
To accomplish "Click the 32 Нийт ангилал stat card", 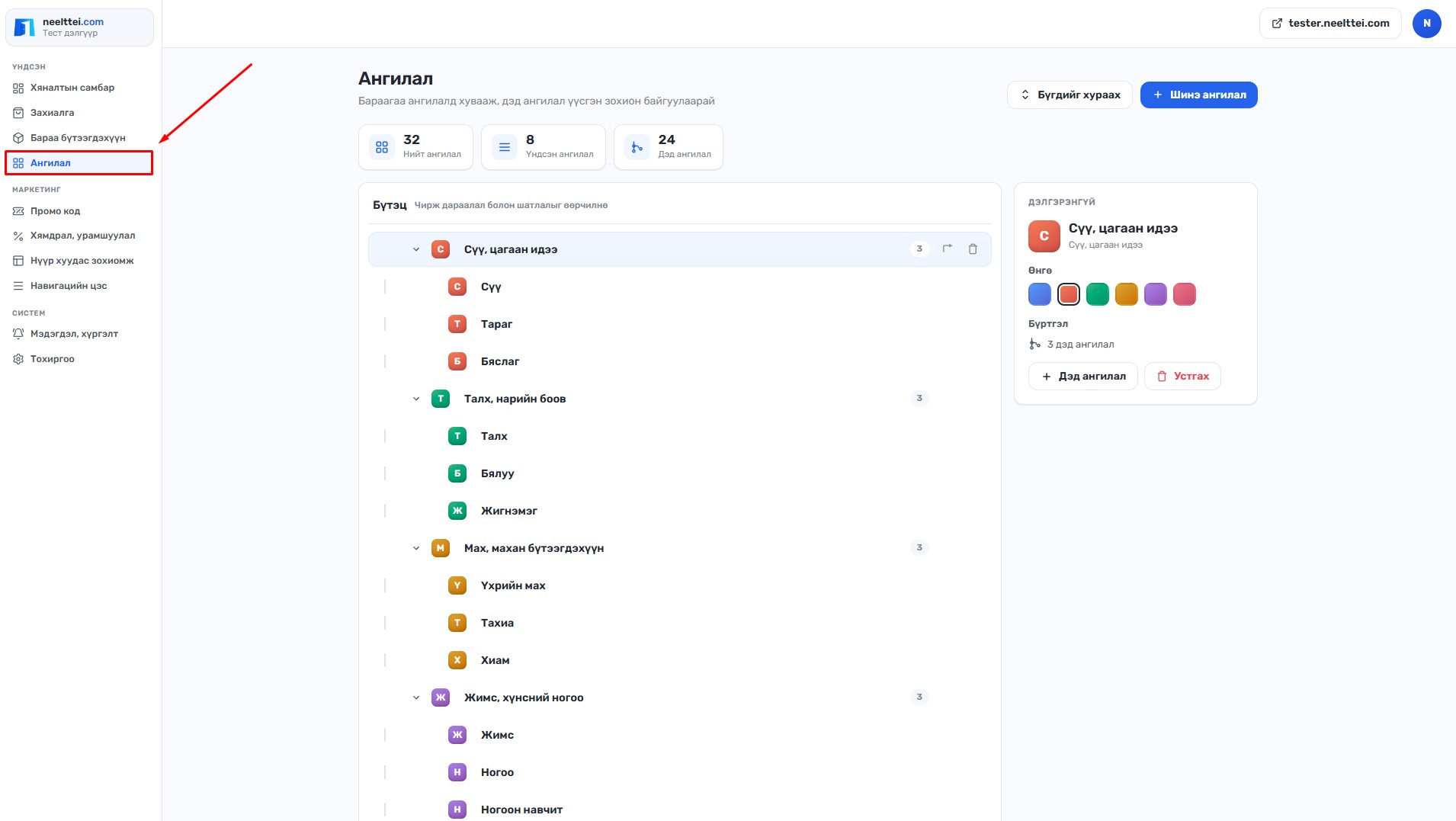I will click(415, 146).
